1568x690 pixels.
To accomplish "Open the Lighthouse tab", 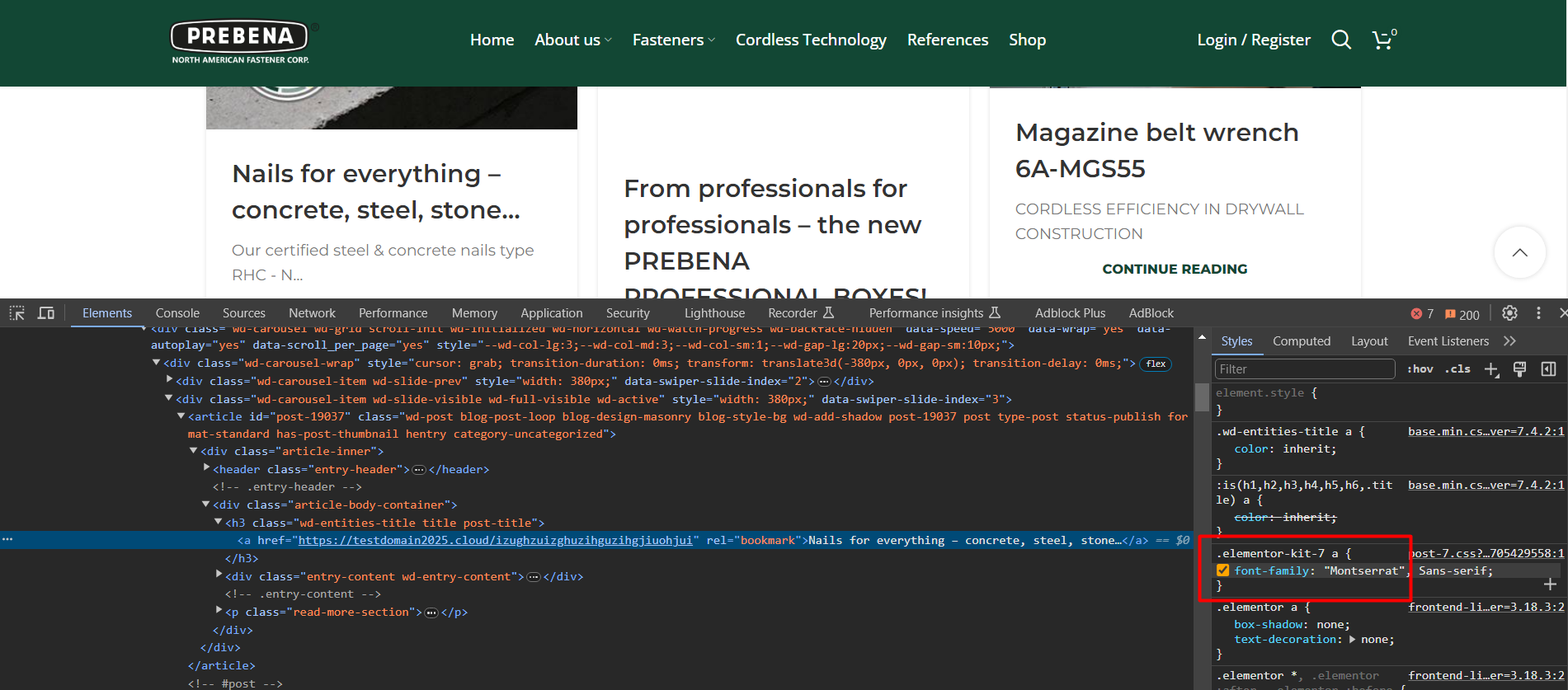I will pyautogui.click(x=714, y=313).
